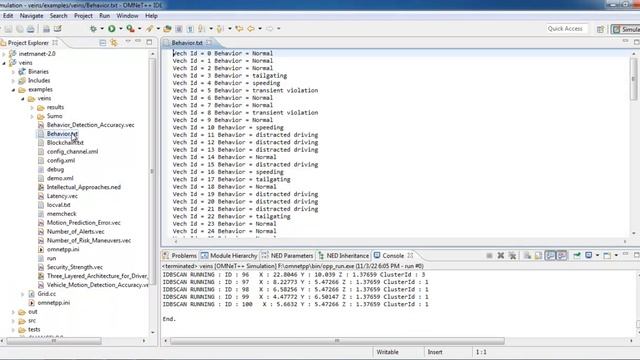Switch to the Problems tab
The height and width of the screenshot is (360, 640).
(x=180, y=256)
